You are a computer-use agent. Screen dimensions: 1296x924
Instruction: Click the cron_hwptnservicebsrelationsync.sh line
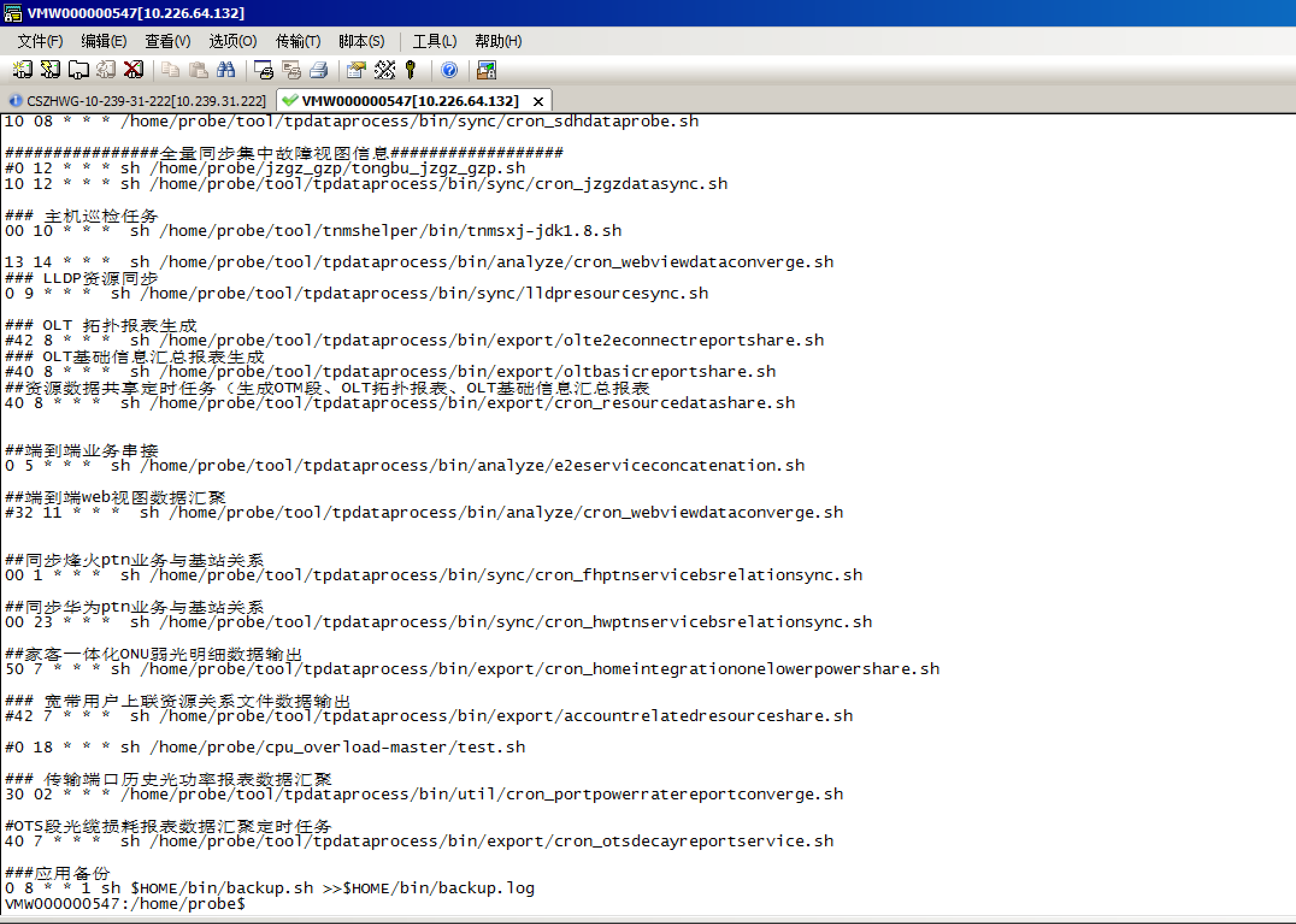coord(438,622)
